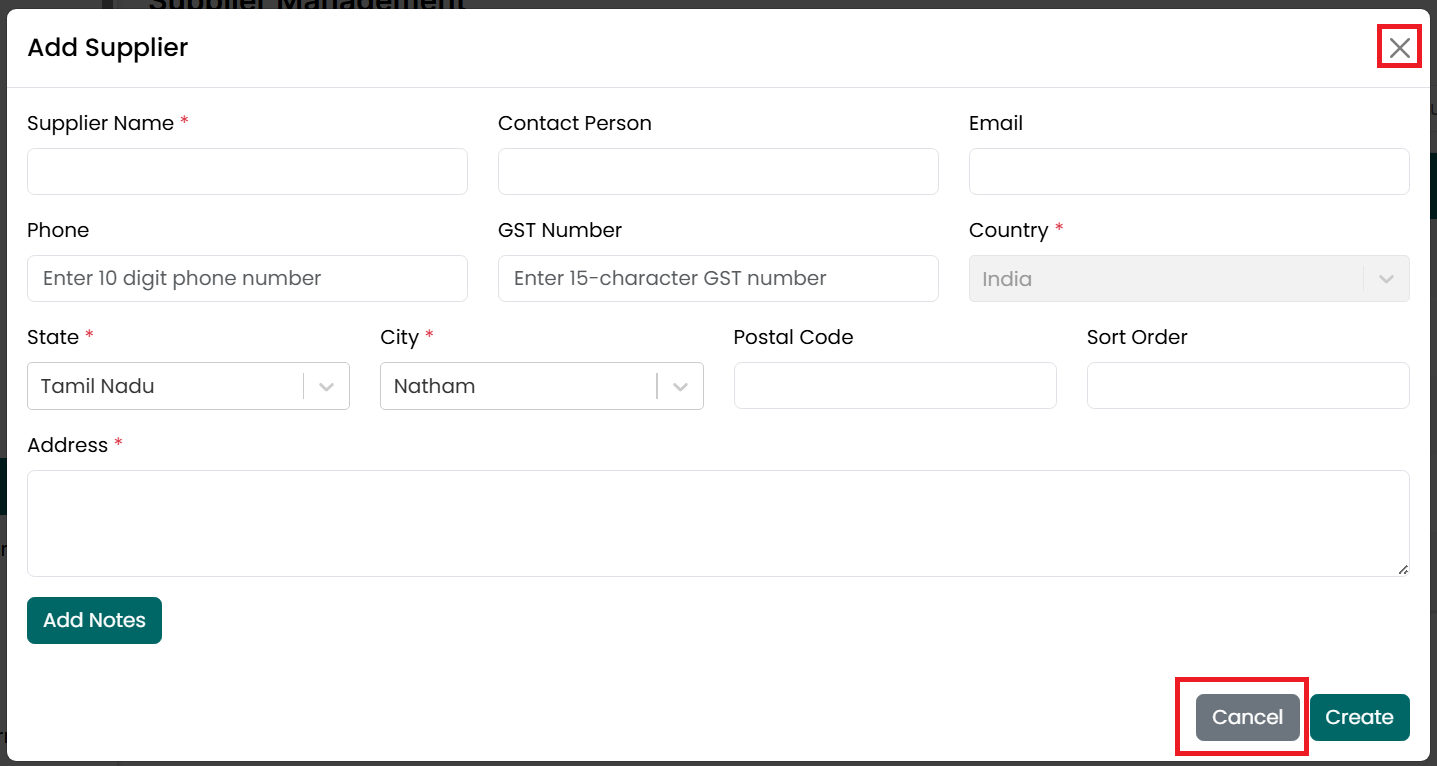Click inside the Address text area
The width and height of the screenshot is (1437, 766).
[718, 523]
